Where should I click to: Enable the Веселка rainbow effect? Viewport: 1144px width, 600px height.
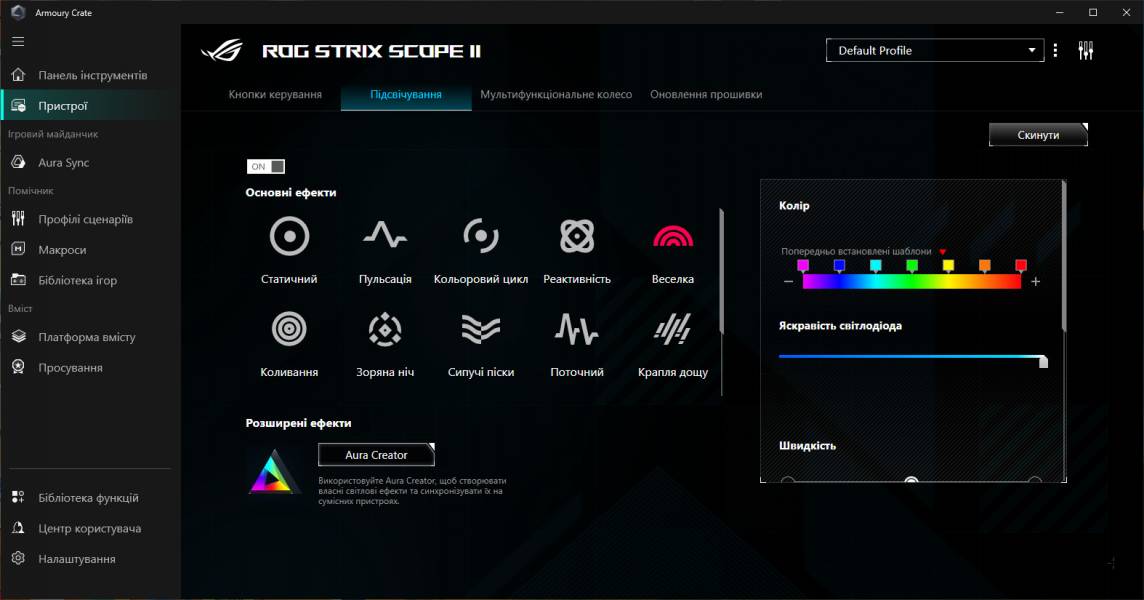(672, 237)
